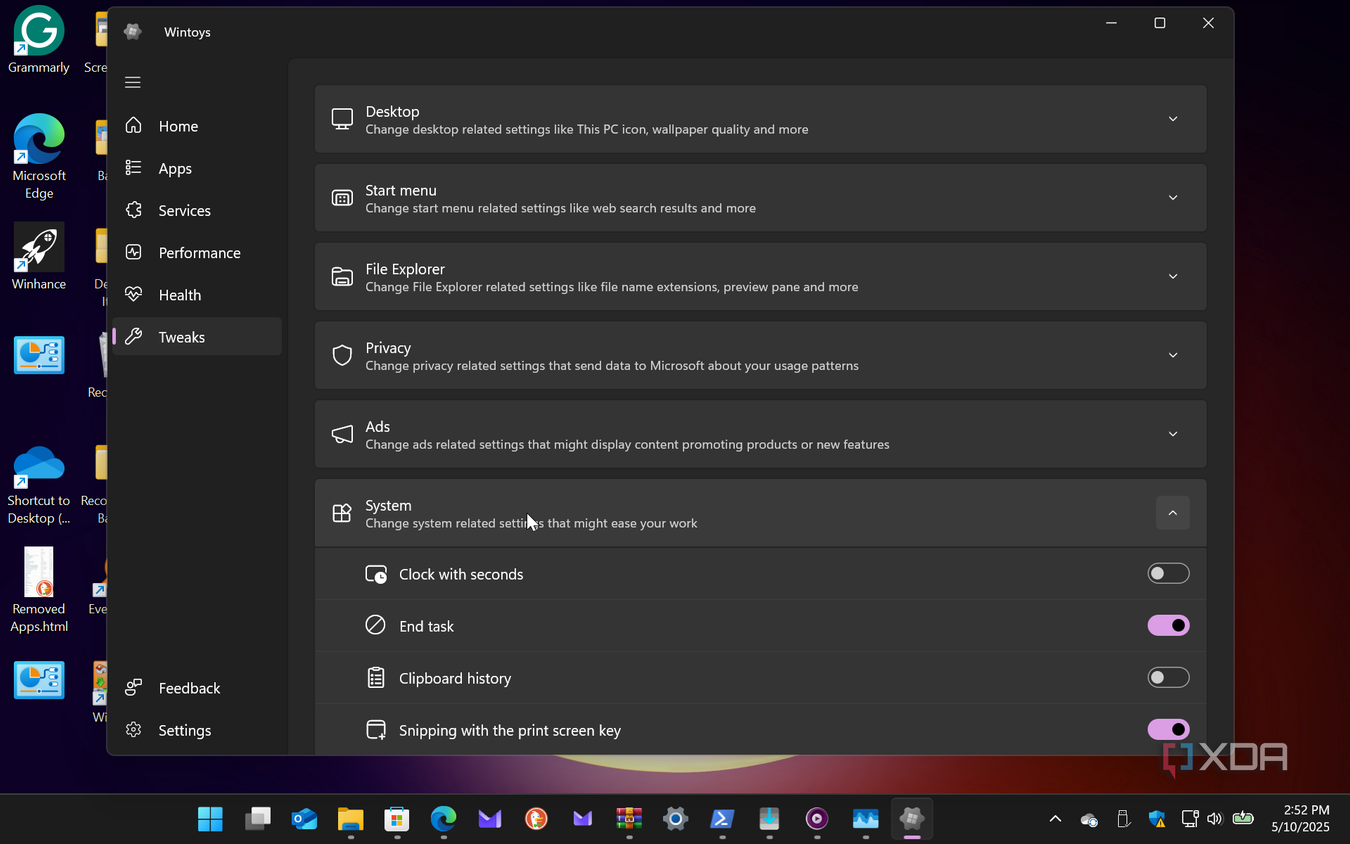Open the Windows Start menu on taskbar
The image size is (1350, 844).
tap(211, 819)
